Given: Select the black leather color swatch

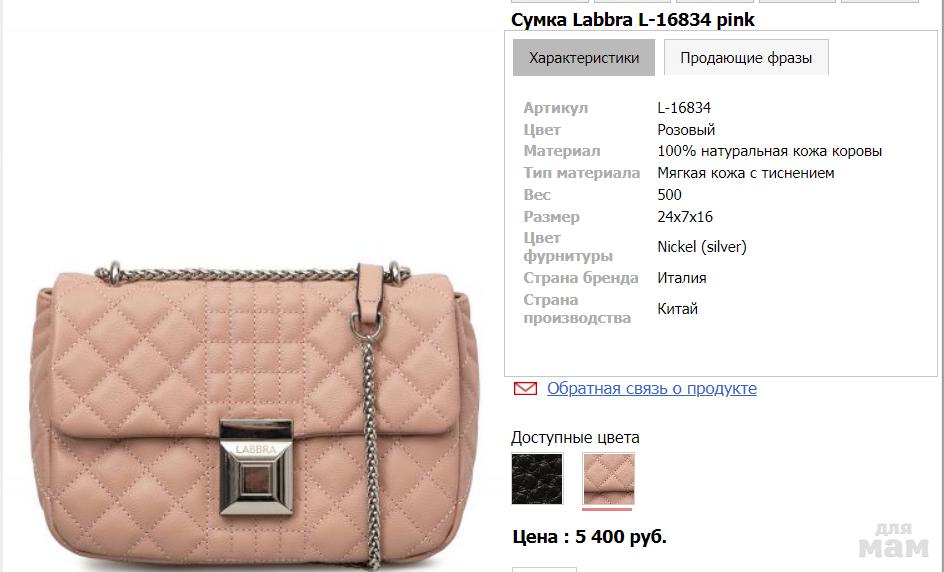Looking at the screenshot, I should 537,479.
